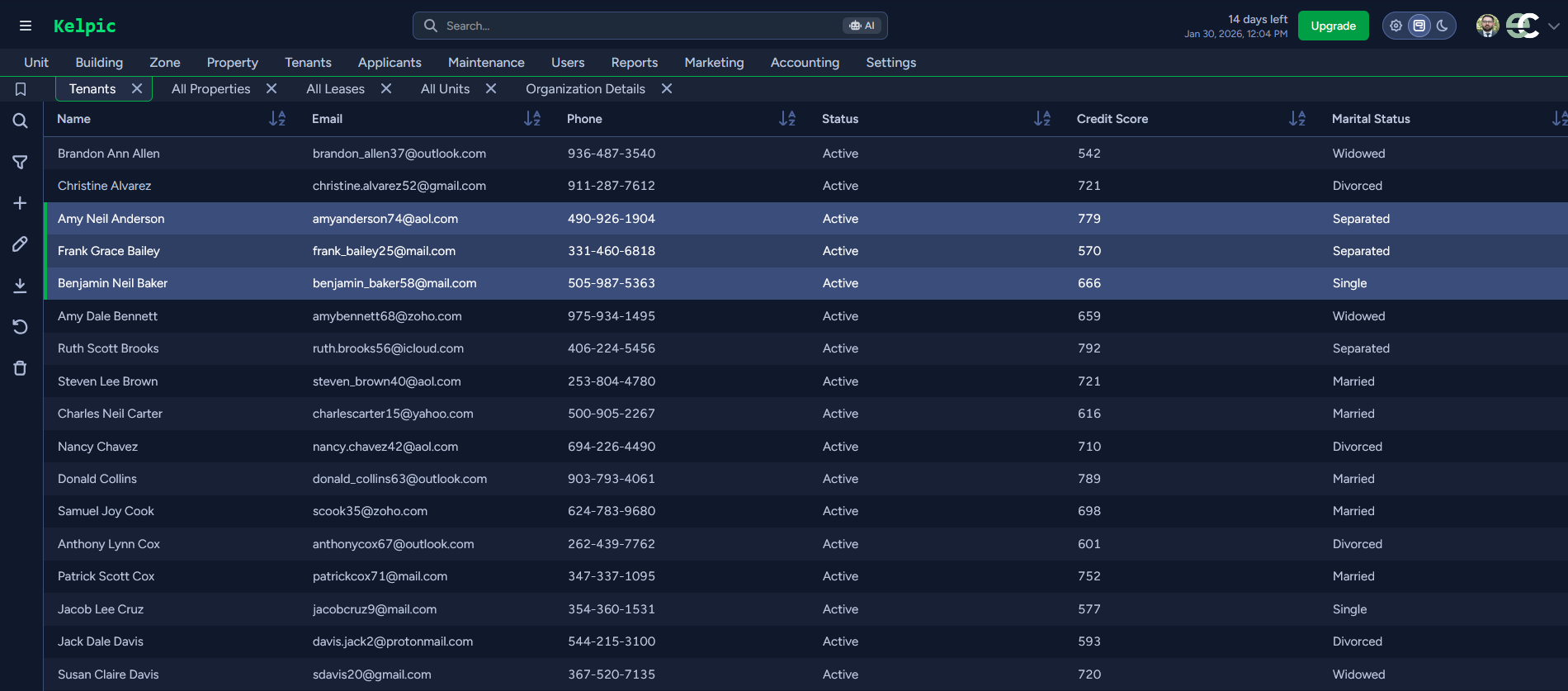Image resolution: width=1568 pixels, height=691 pixels.
Task: Close the All Leases tab
Action: 386,88
